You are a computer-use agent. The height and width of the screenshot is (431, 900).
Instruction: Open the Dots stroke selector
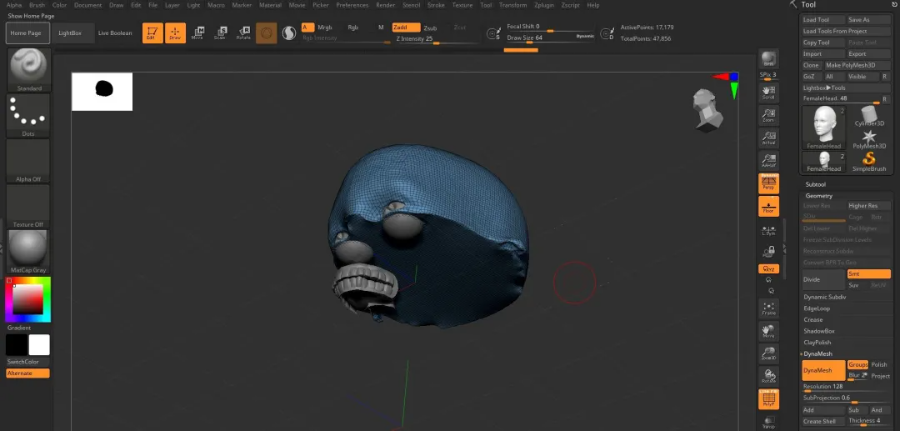29,115
